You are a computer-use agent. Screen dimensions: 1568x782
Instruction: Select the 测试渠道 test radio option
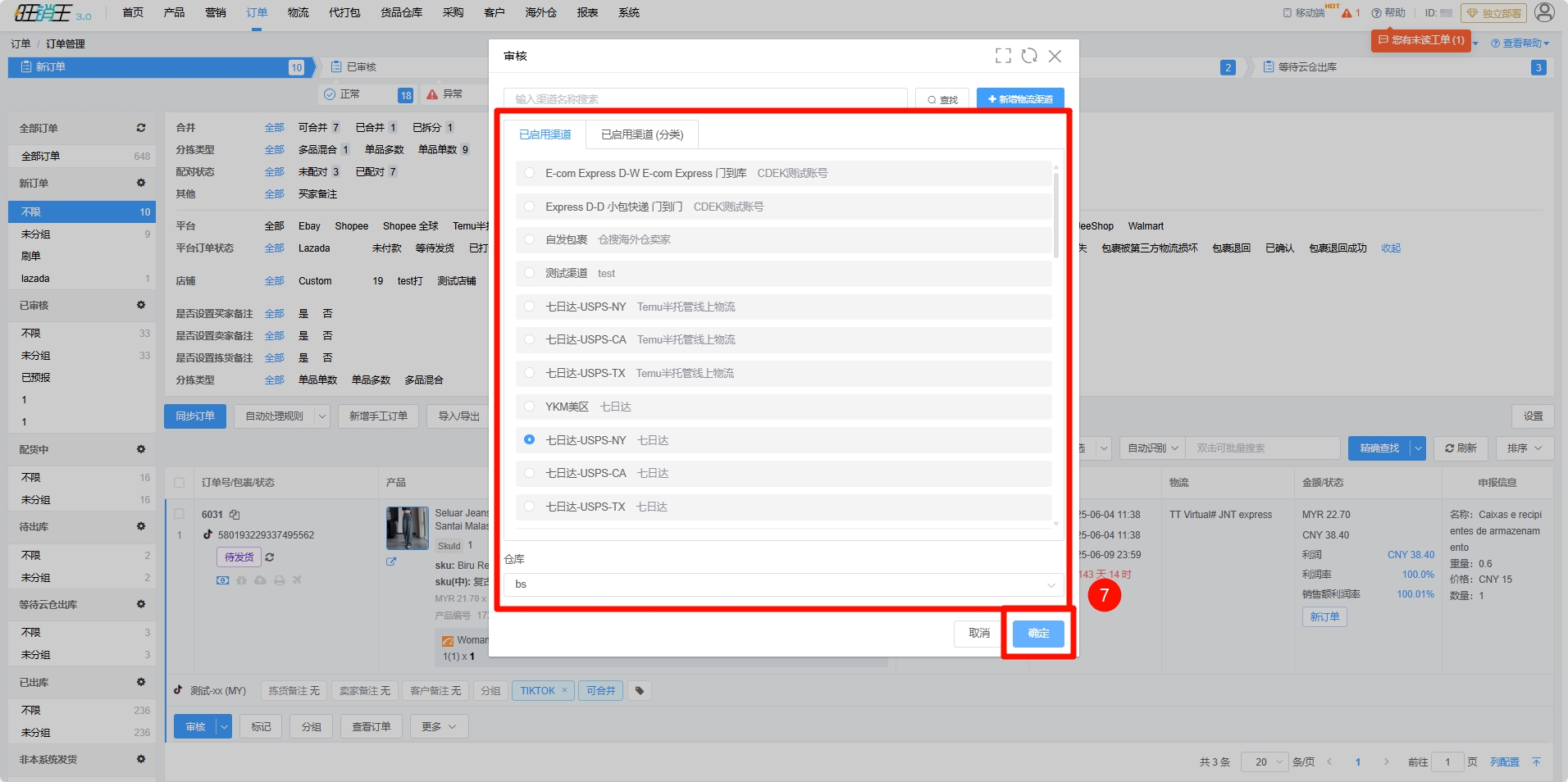[x=530, y=273]
